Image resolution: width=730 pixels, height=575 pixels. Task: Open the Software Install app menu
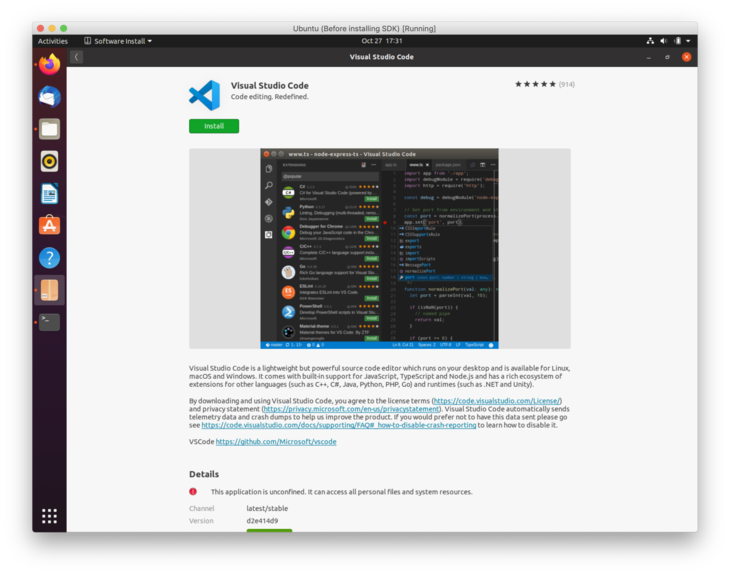pos(118,41)
